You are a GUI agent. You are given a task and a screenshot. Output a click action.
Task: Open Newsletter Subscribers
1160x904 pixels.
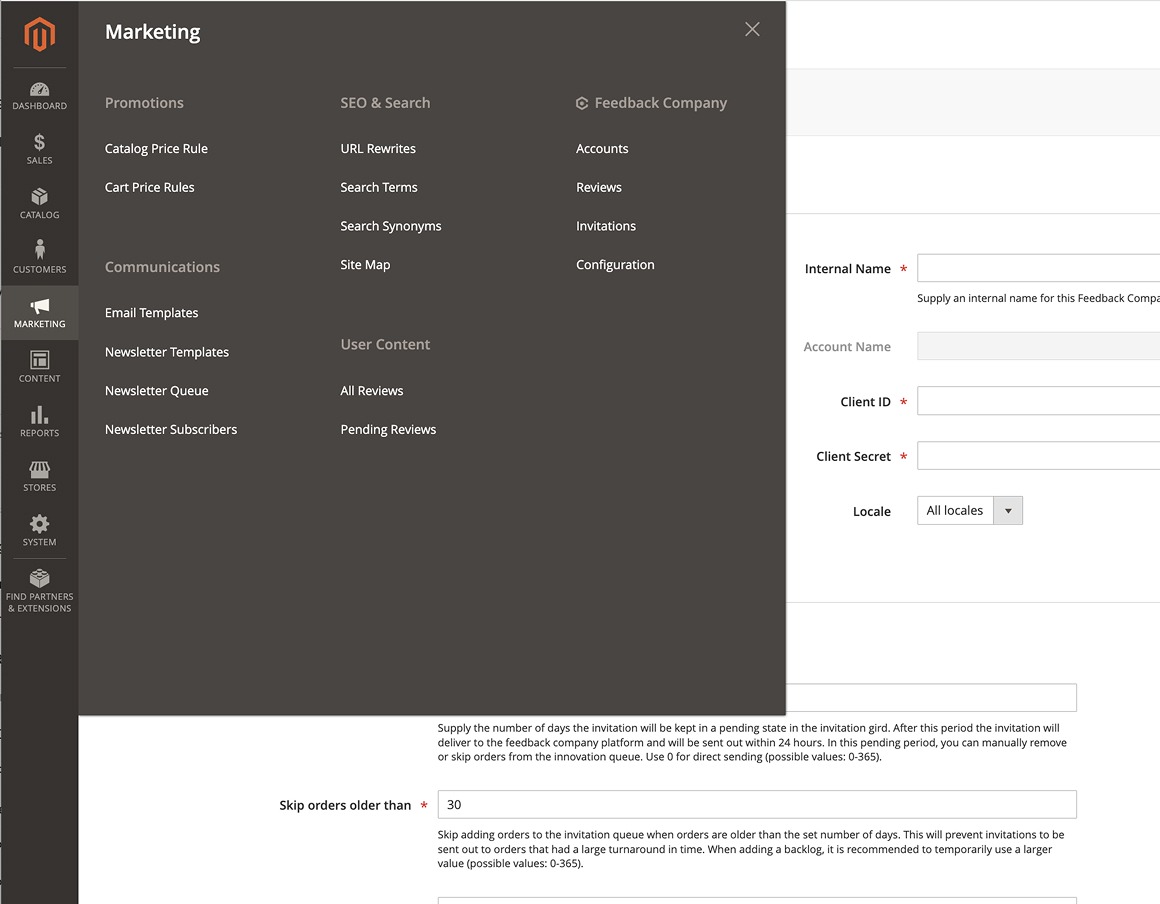tap(171, 429)
